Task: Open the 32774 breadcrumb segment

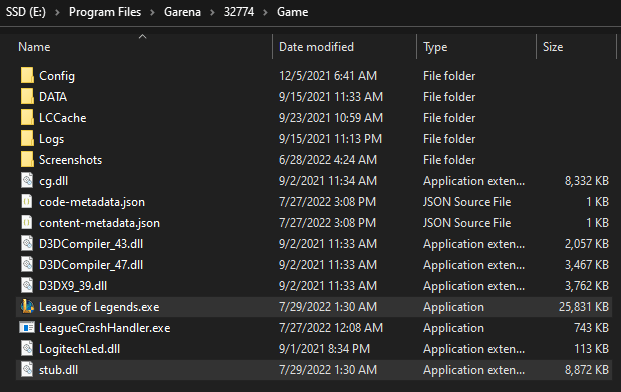Action: [239, 12]
